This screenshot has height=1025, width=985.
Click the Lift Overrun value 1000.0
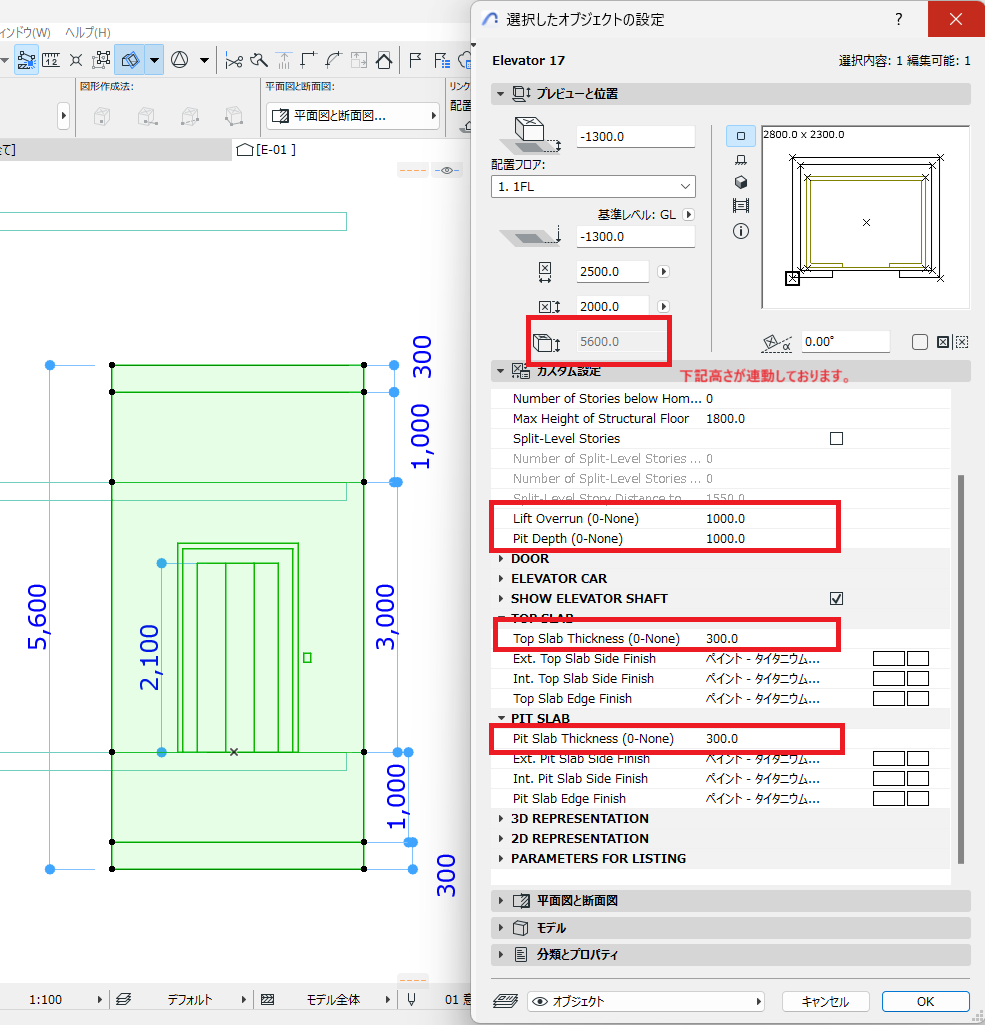(726, 518)
